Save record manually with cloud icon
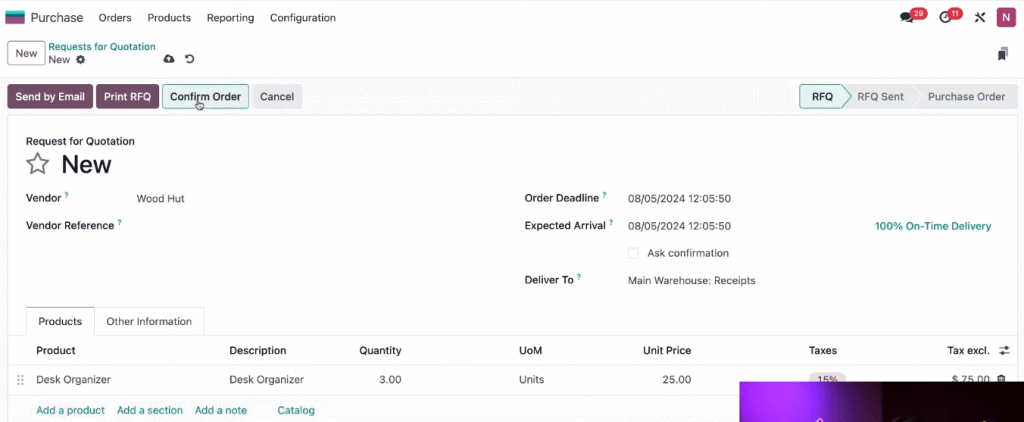The height and width of the screenshot is (422, 1024). 169,59
